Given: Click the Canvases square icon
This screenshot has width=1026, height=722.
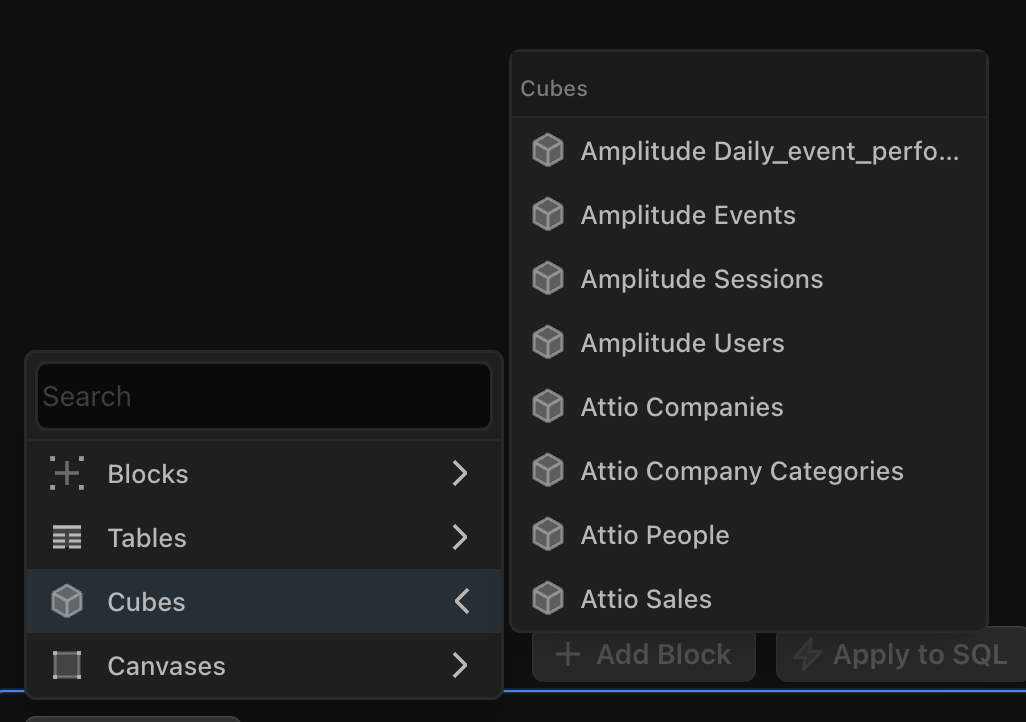Looking at the screenshot, I should (x=67, y=665).
